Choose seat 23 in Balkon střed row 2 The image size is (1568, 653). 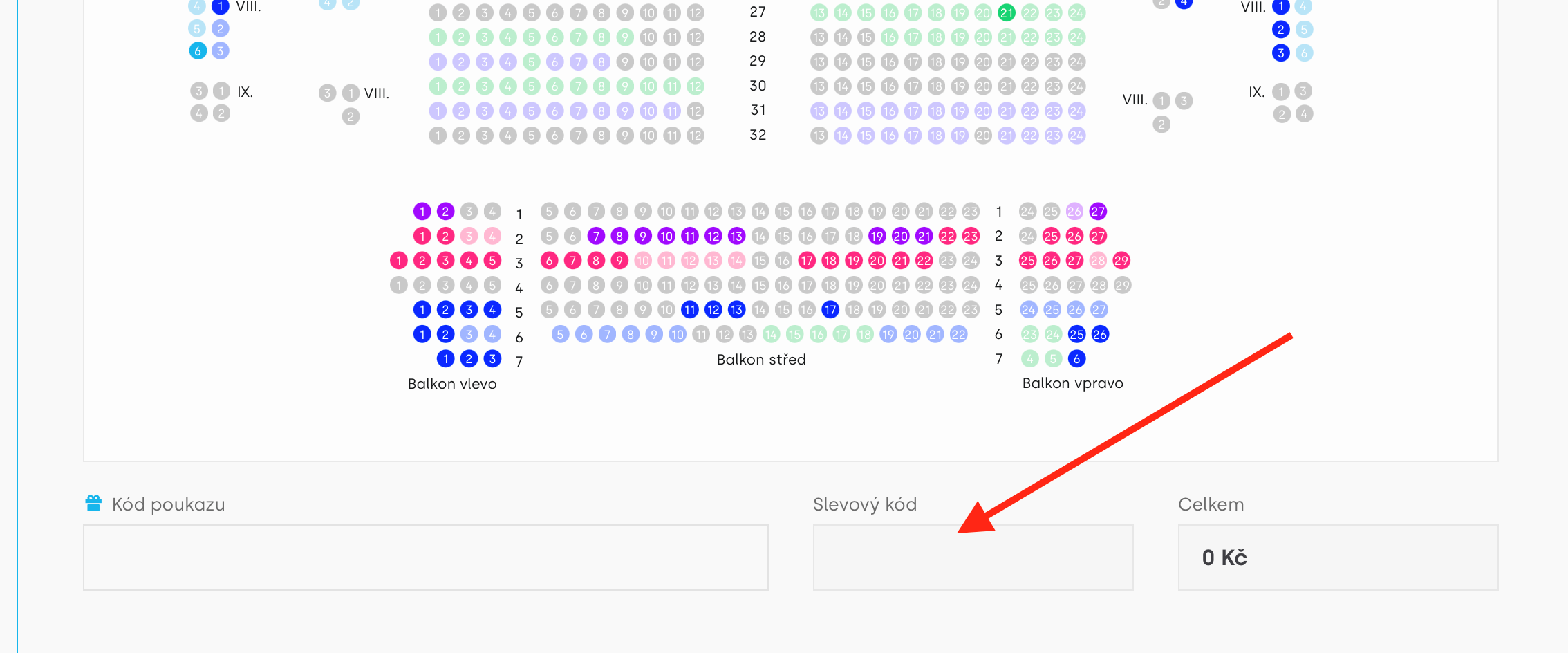971,237
